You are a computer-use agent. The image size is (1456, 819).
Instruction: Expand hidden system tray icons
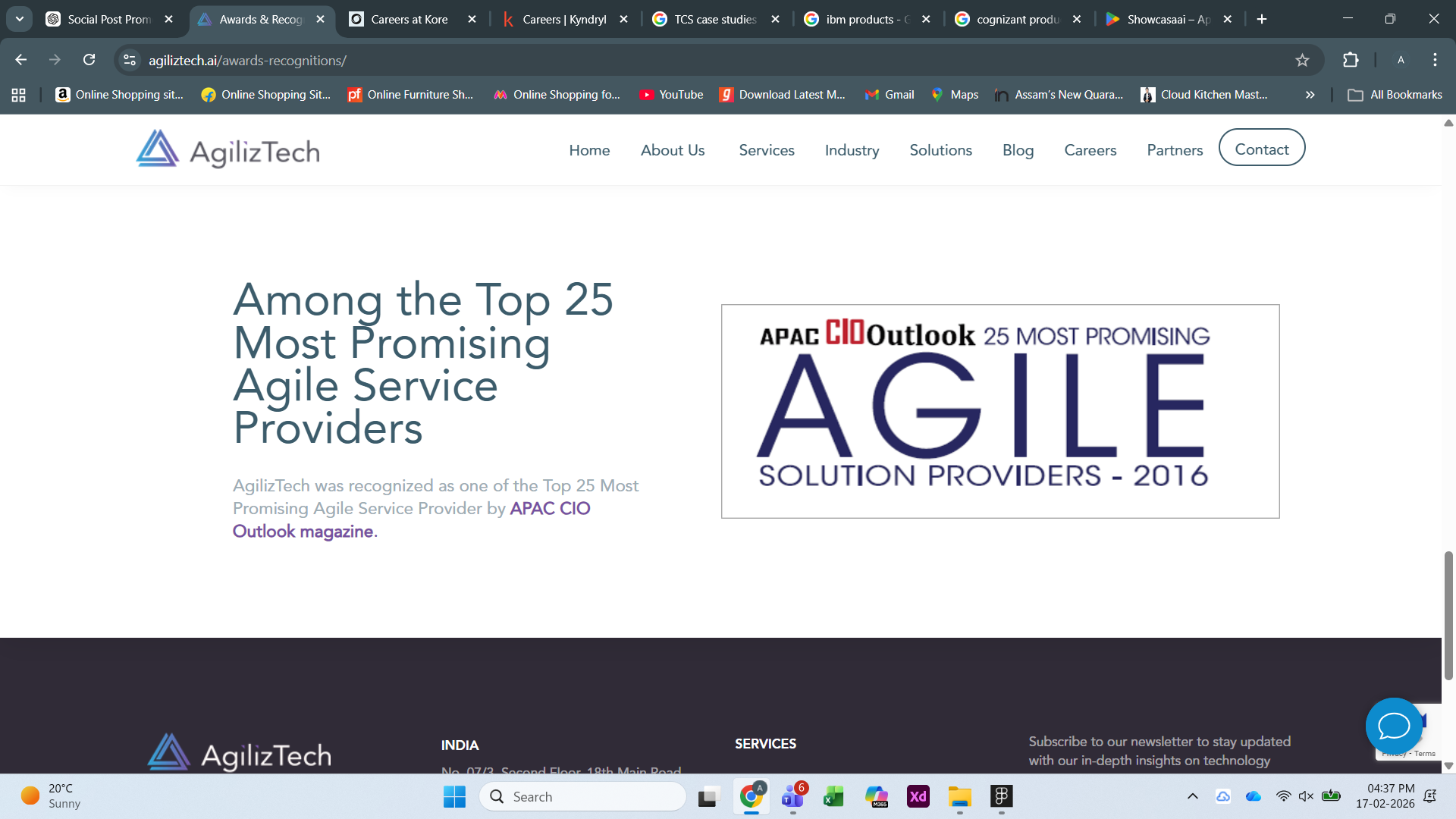(x=1192, y=795)
